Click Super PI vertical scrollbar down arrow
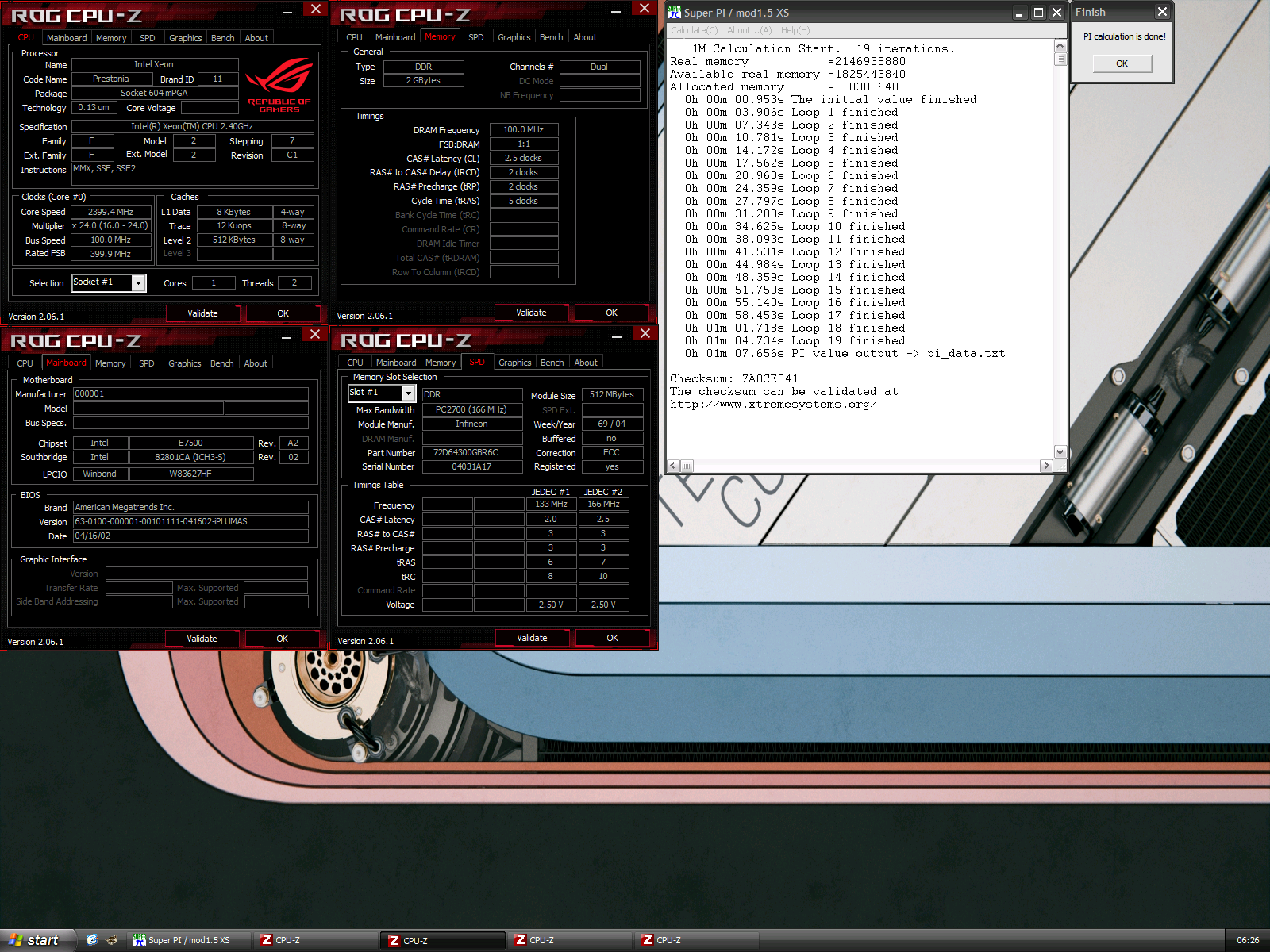 [x=1060, y=451]
